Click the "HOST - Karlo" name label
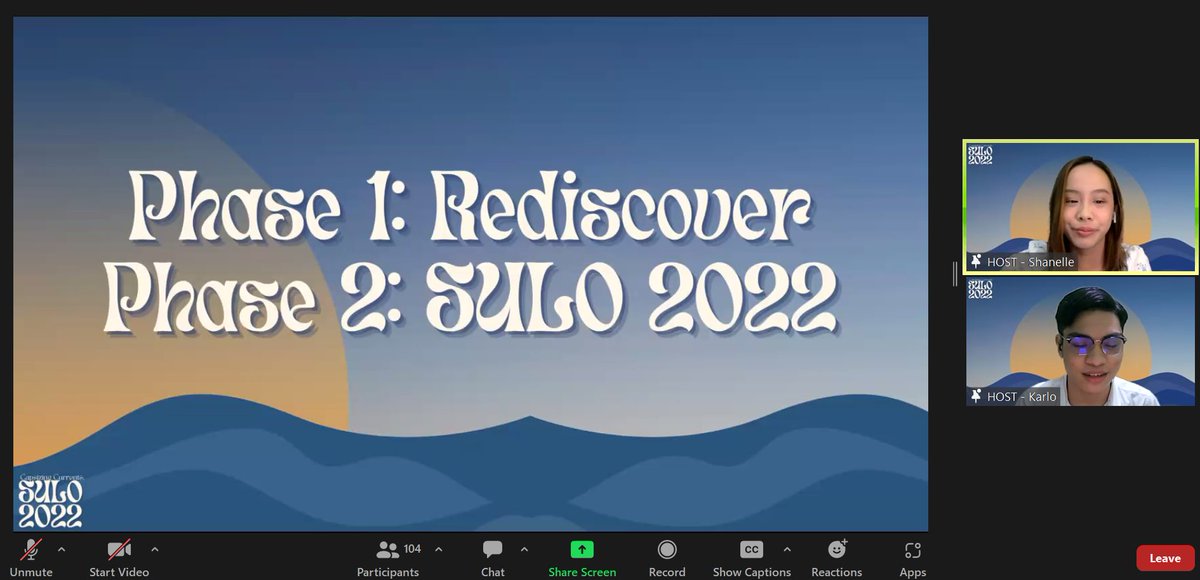 [1021, 397]
